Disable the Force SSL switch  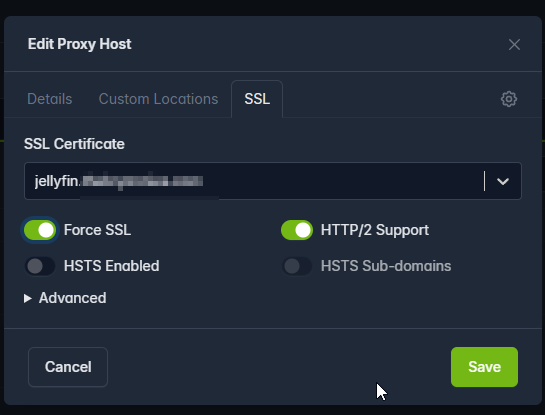tap(40, 230)
